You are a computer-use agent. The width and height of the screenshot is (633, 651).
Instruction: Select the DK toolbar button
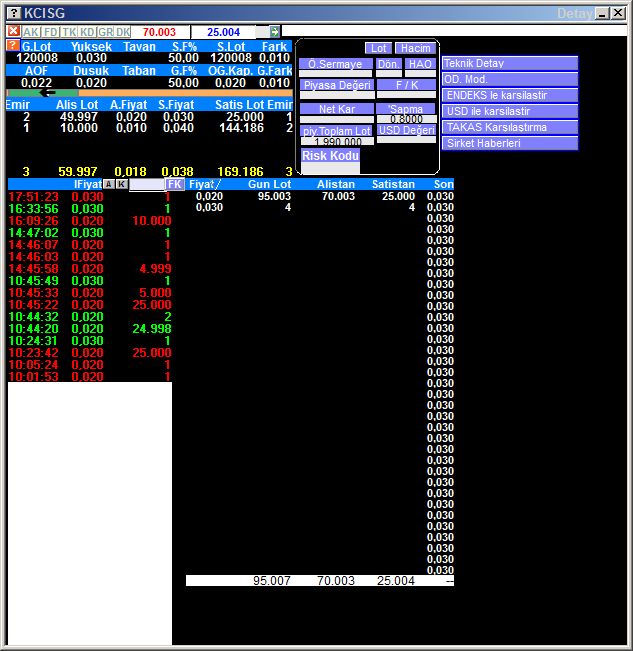[x=122, y=32]
